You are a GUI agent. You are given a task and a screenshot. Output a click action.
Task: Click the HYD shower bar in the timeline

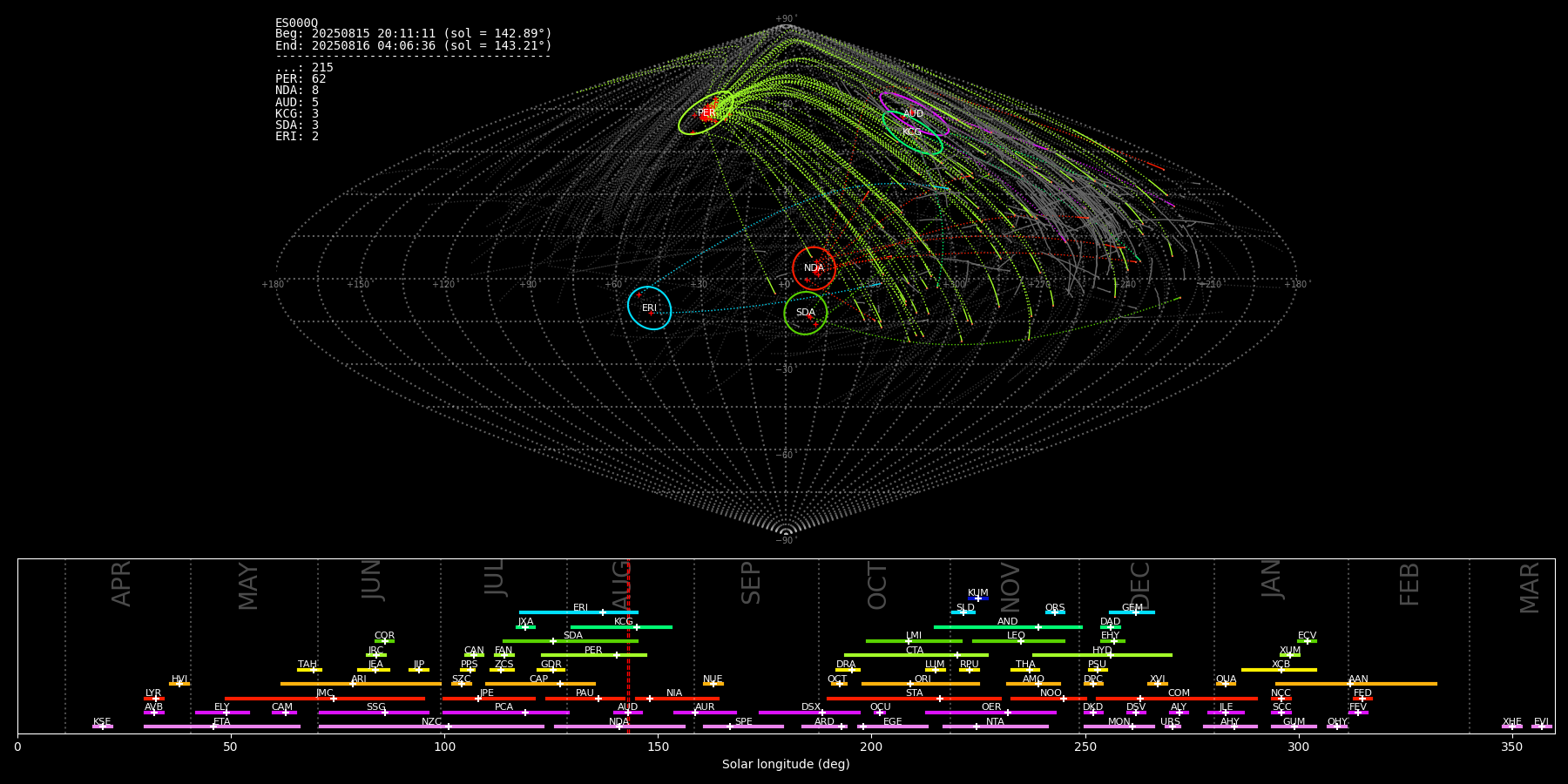[1102, 655]
